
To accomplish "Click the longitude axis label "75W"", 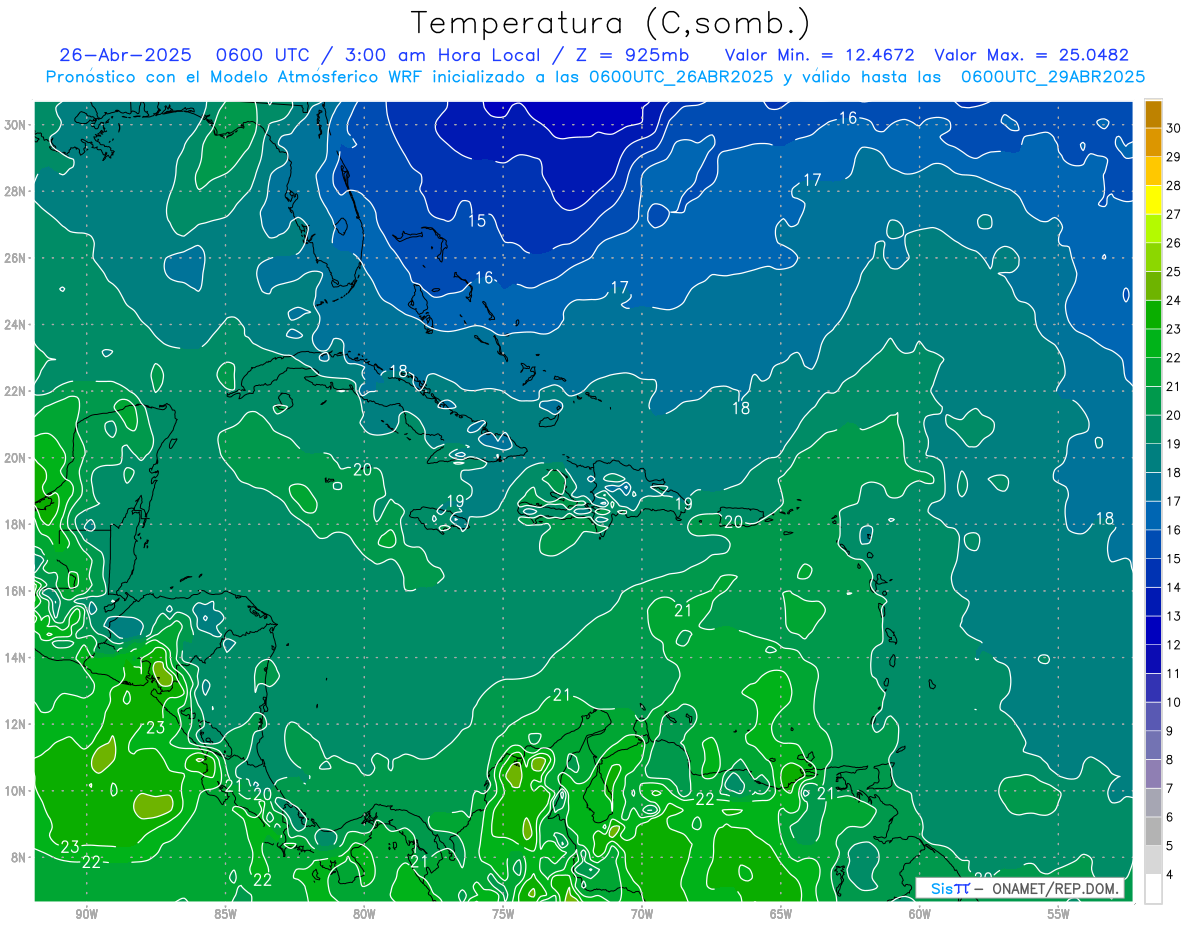I will (503, 914).
